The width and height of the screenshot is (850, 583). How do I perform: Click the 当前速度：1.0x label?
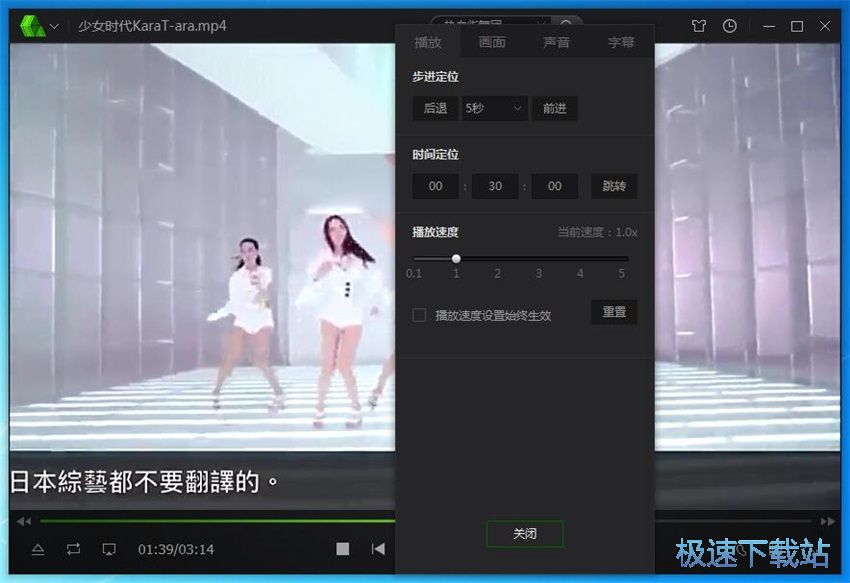[x=597, y=232]
